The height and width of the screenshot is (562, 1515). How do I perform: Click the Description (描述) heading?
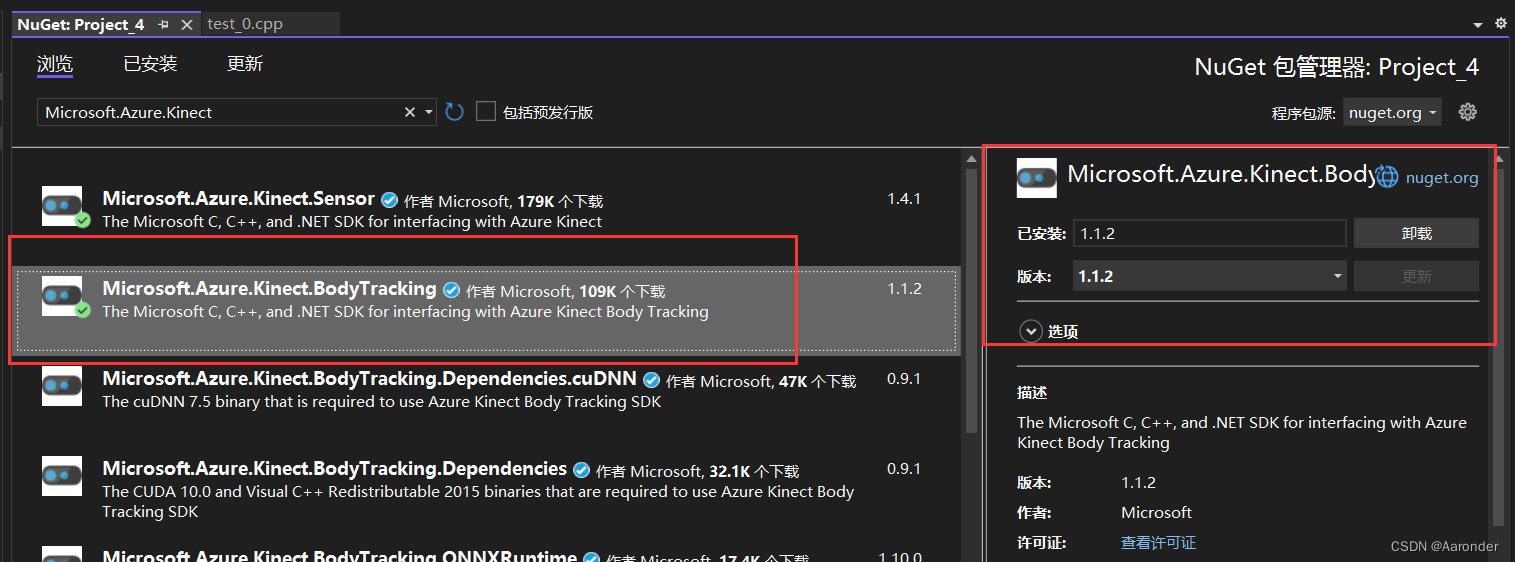pyautogui.click(x=1032, y=393)
